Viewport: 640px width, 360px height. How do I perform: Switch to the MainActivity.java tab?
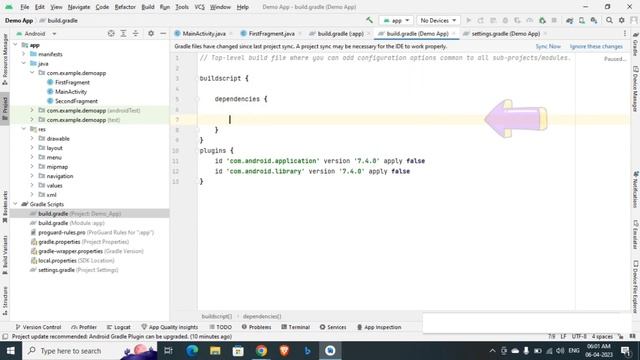click(203, 33)
